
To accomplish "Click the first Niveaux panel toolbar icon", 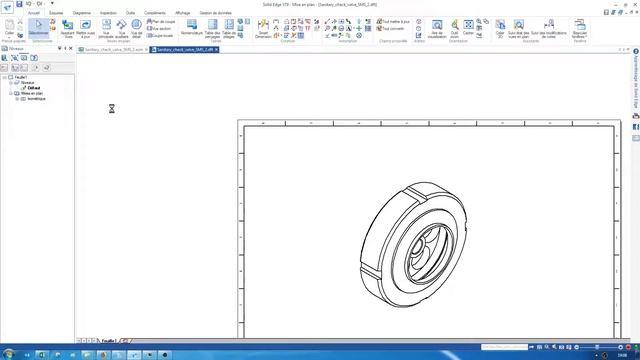I will click(x=4, y=58).
